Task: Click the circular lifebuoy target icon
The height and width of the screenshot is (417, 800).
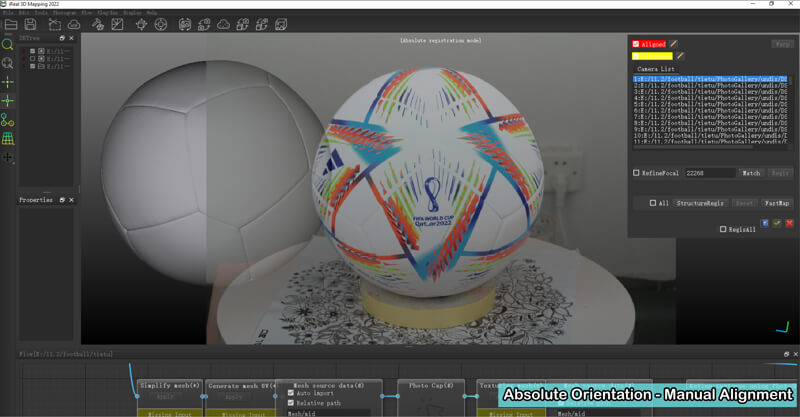Action: pos(161,24)
